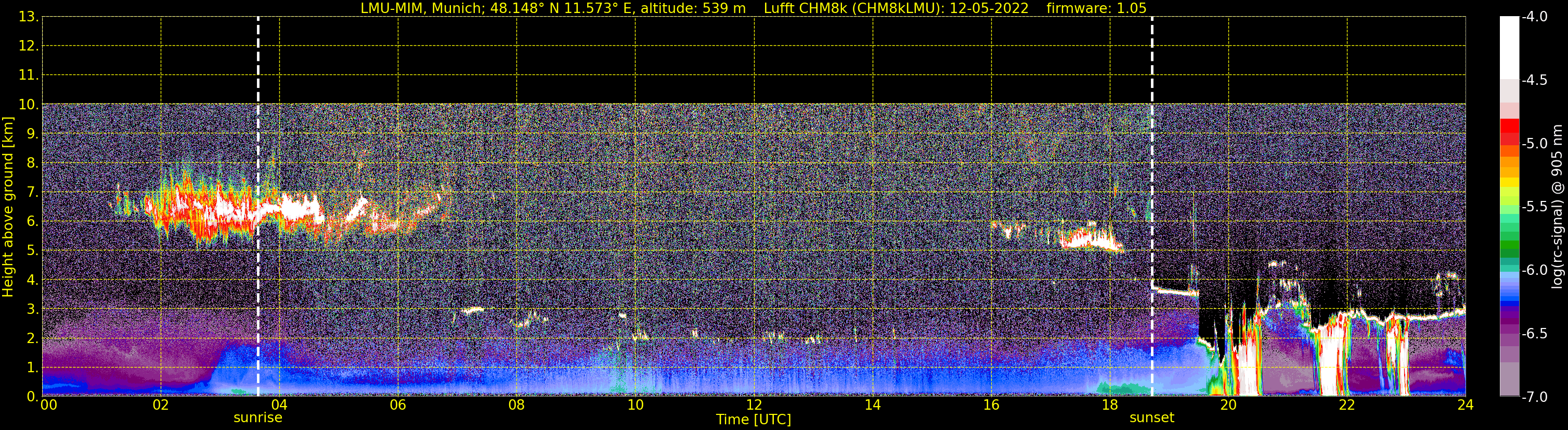The height and width of the screenshot is (430, 1568).
Task: Pick the white segment at the colorbar top
Action: click(x=1510, y=47)
